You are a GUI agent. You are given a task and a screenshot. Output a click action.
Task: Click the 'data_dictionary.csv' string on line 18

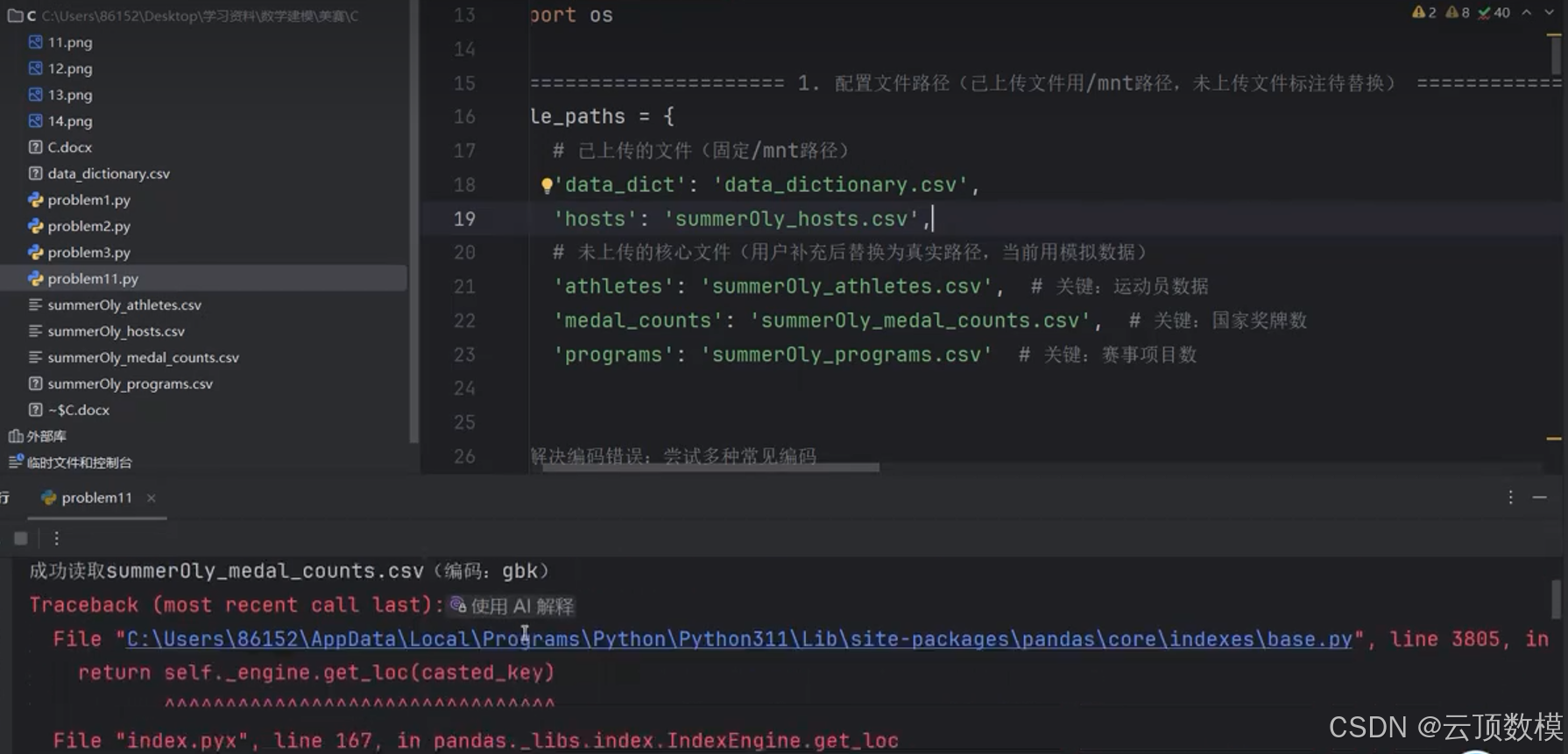841,185
